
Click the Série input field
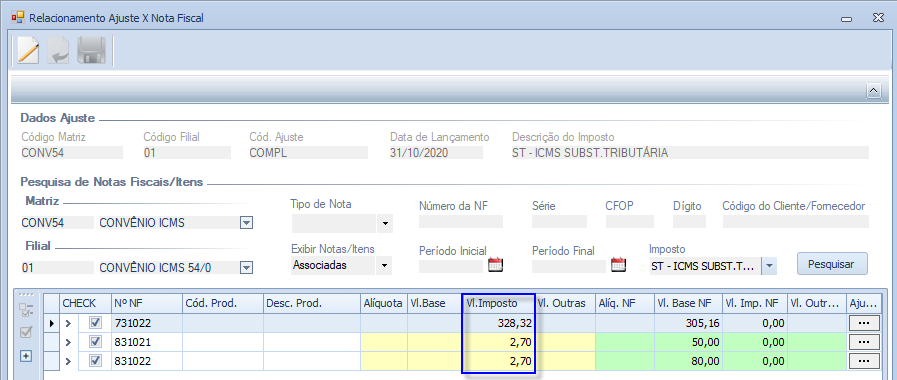tap(559, 221)
